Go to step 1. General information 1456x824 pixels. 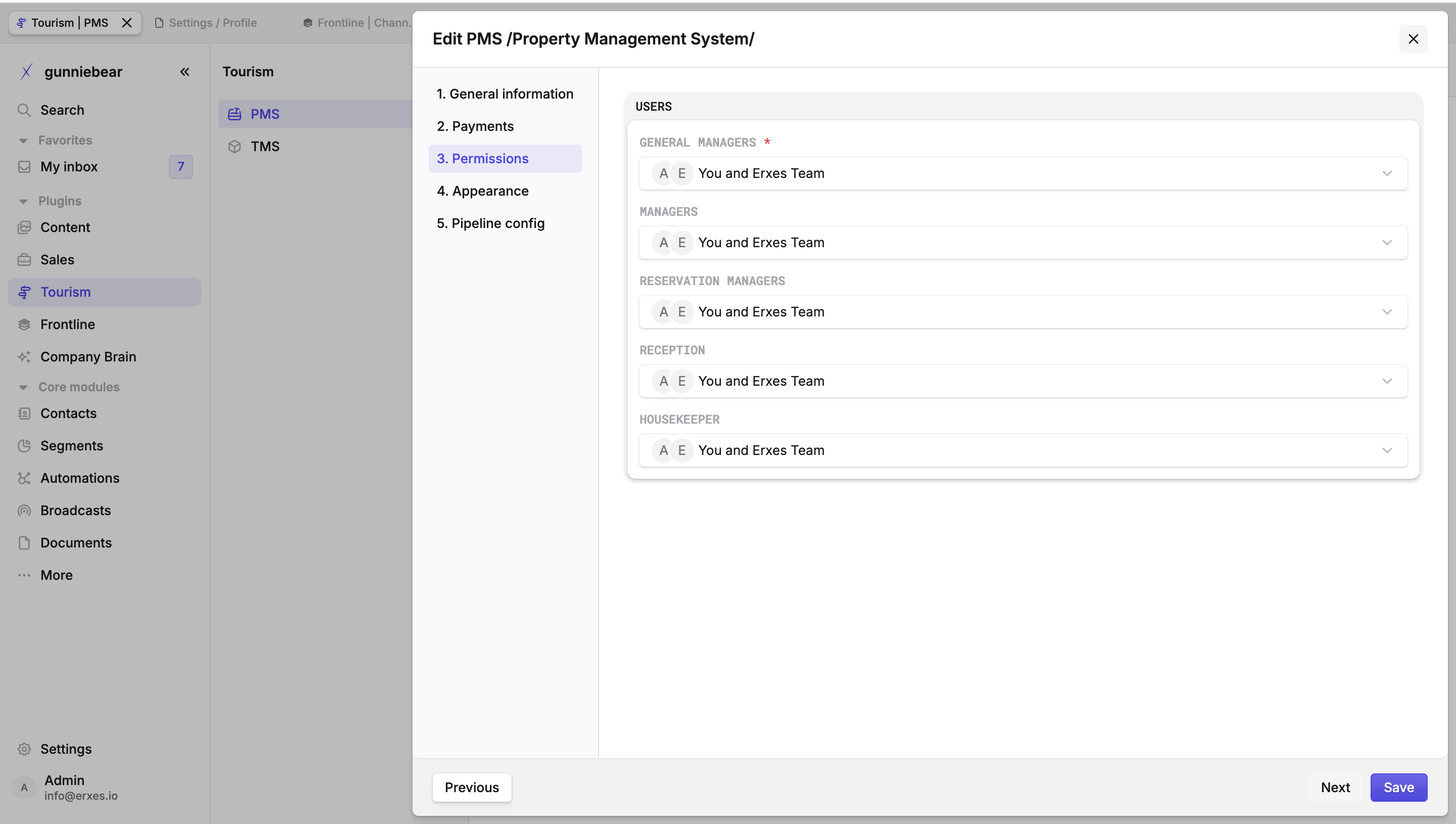click(505, 94)
